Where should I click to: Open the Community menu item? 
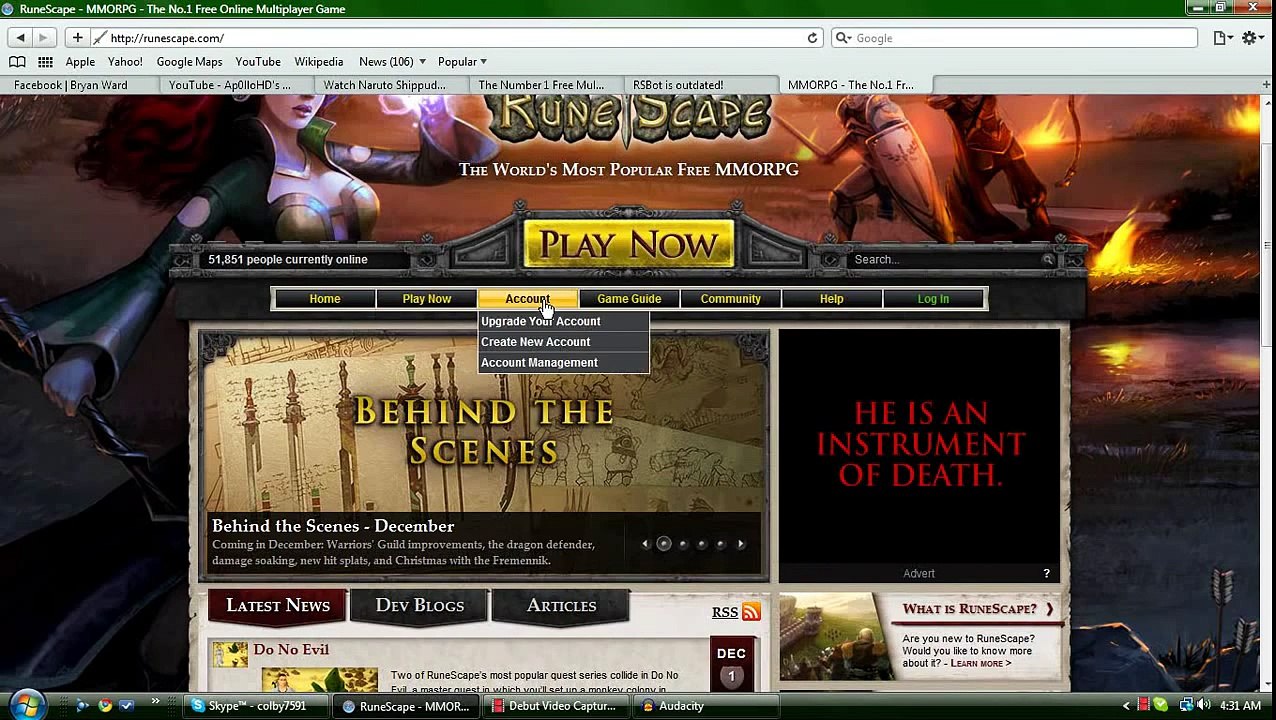[731, 299]
